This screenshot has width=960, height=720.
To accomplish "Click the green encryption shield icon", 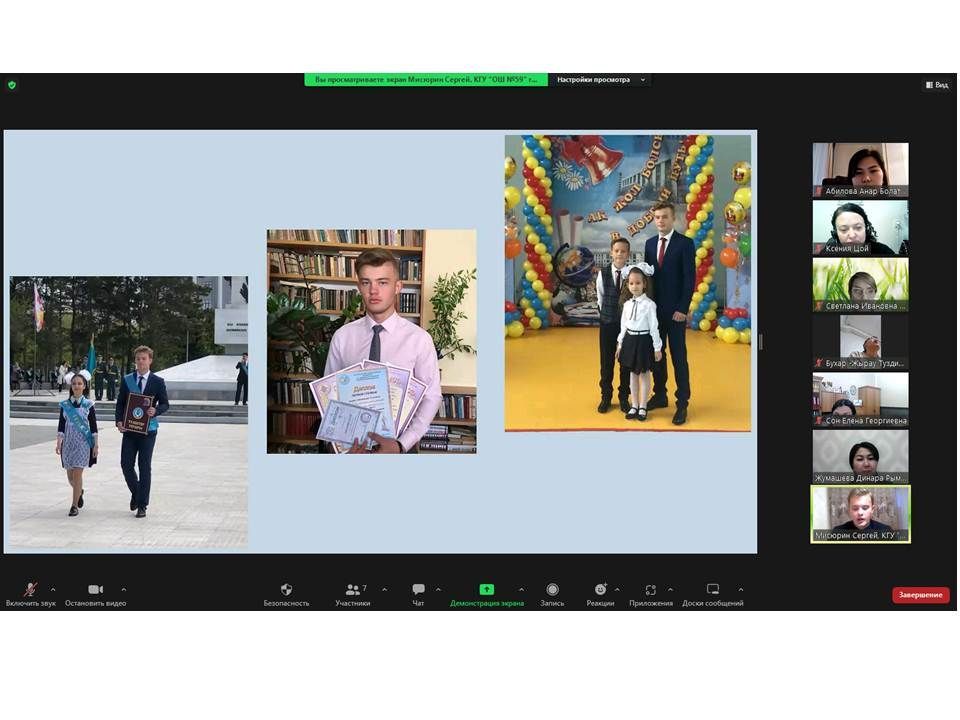I will pyautogui.click(x=12, y=85).
